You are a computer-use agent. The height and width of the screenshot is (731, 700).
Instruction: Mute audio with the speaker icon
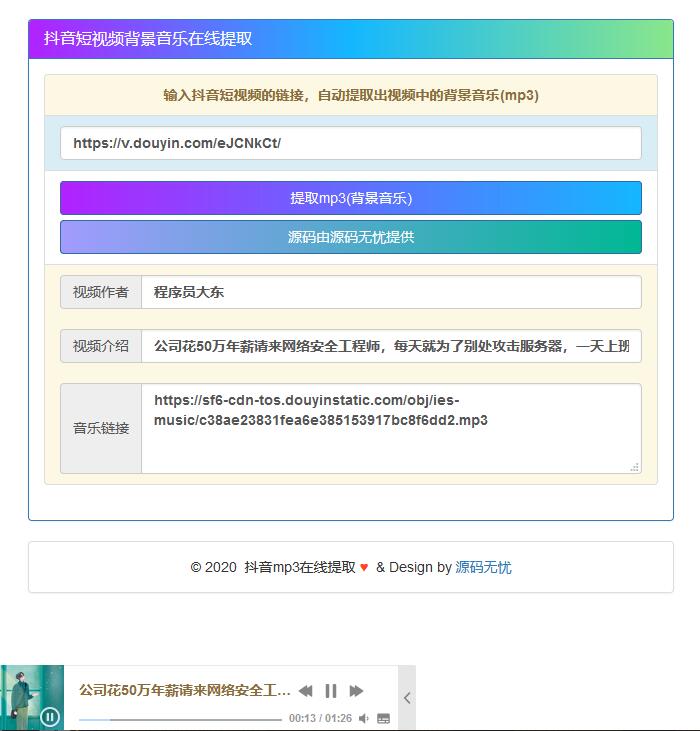pyautogui.click(x=364, y=718)
